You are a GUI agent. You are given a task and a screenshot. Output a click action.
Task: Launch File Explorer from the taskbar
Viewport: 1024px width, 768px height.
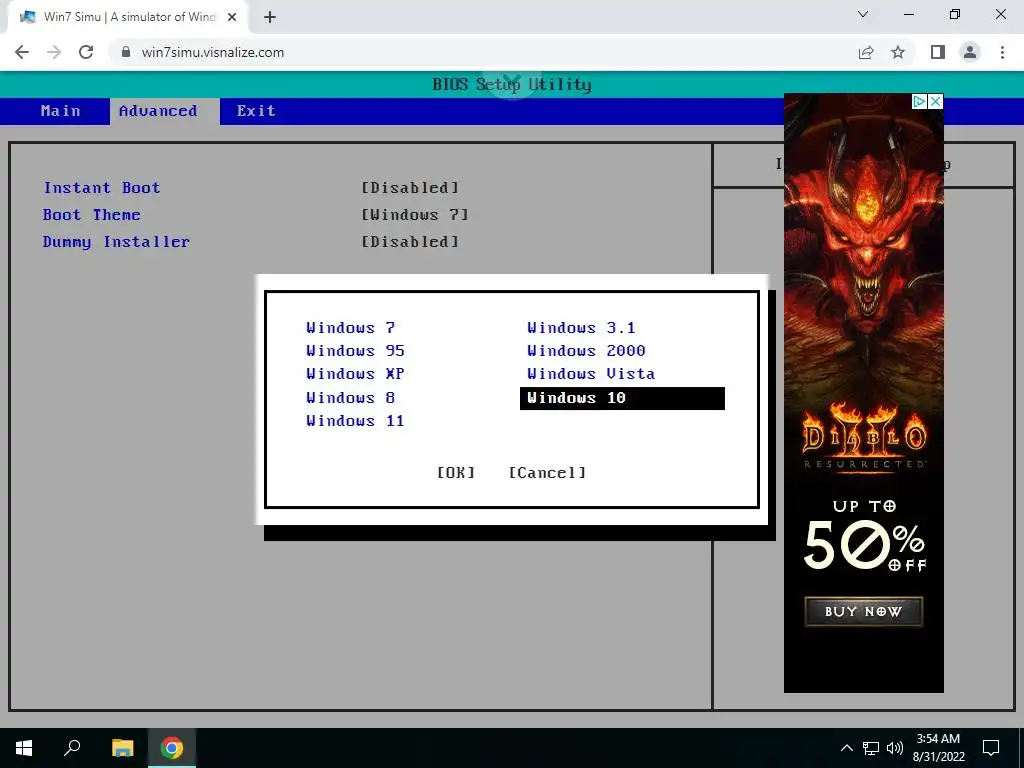122,748
